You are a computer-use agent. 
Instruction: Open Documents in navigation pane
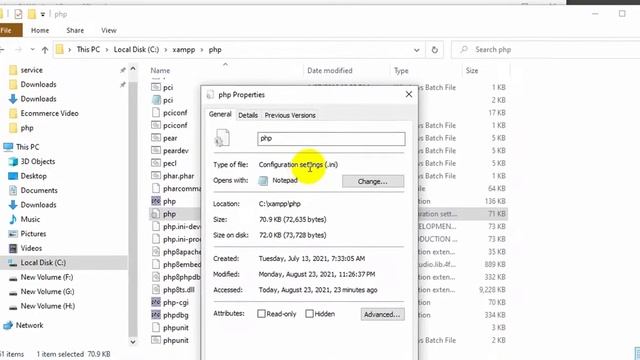[39, 191]
